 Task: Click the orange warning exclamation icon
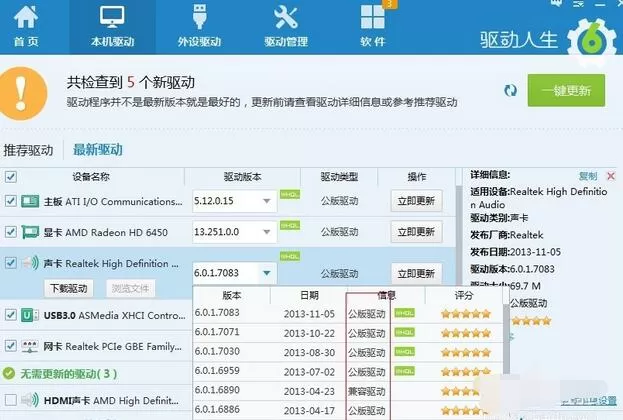[x=23, y=93]
